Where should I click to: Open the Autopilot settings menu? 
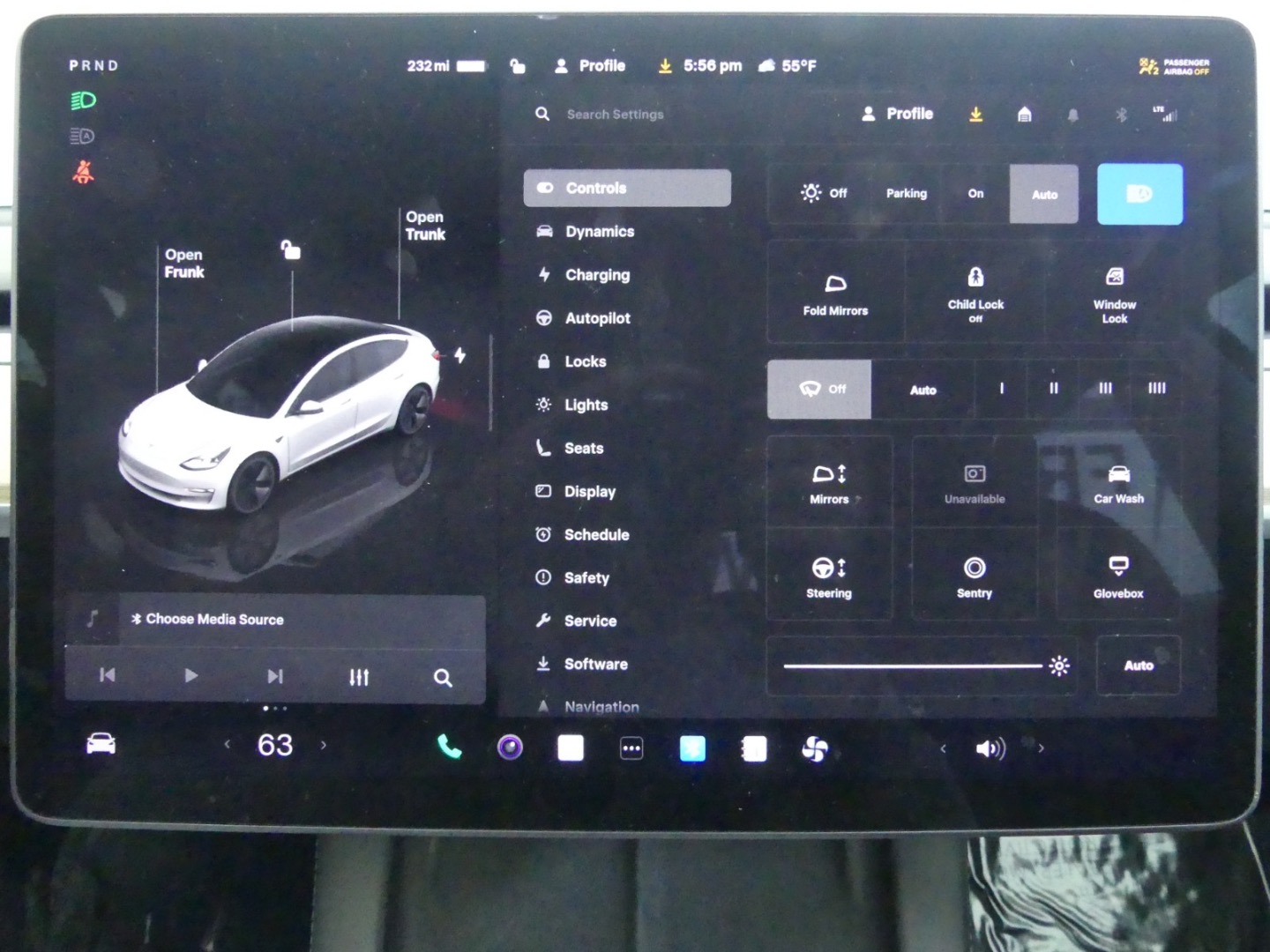coord(597,318)
